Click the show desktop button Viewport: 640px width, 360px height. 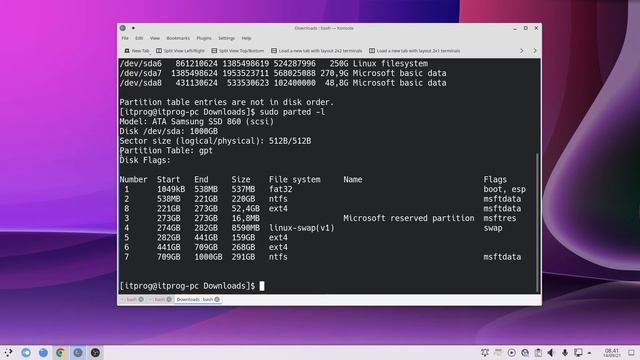tap(631, 353)
